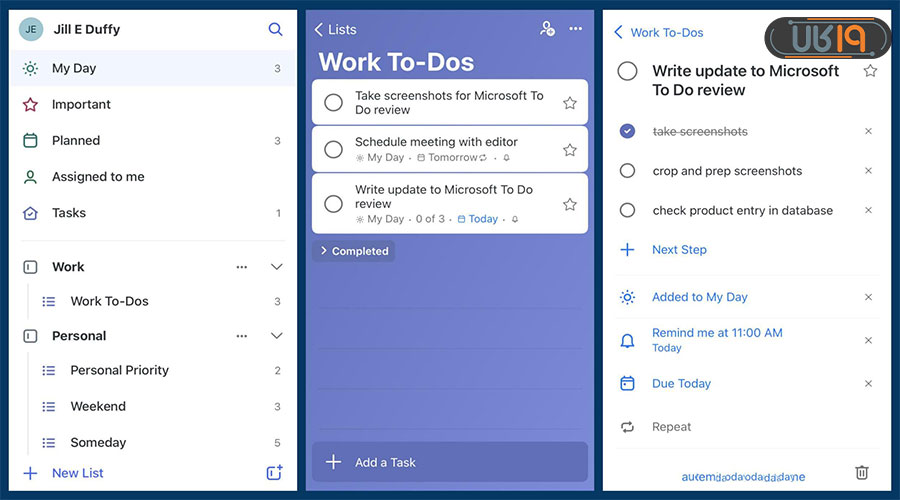Click Next Step to add a step
This screenshot has width=900, height=500.
pyautogui.click(x=679, y=250)
